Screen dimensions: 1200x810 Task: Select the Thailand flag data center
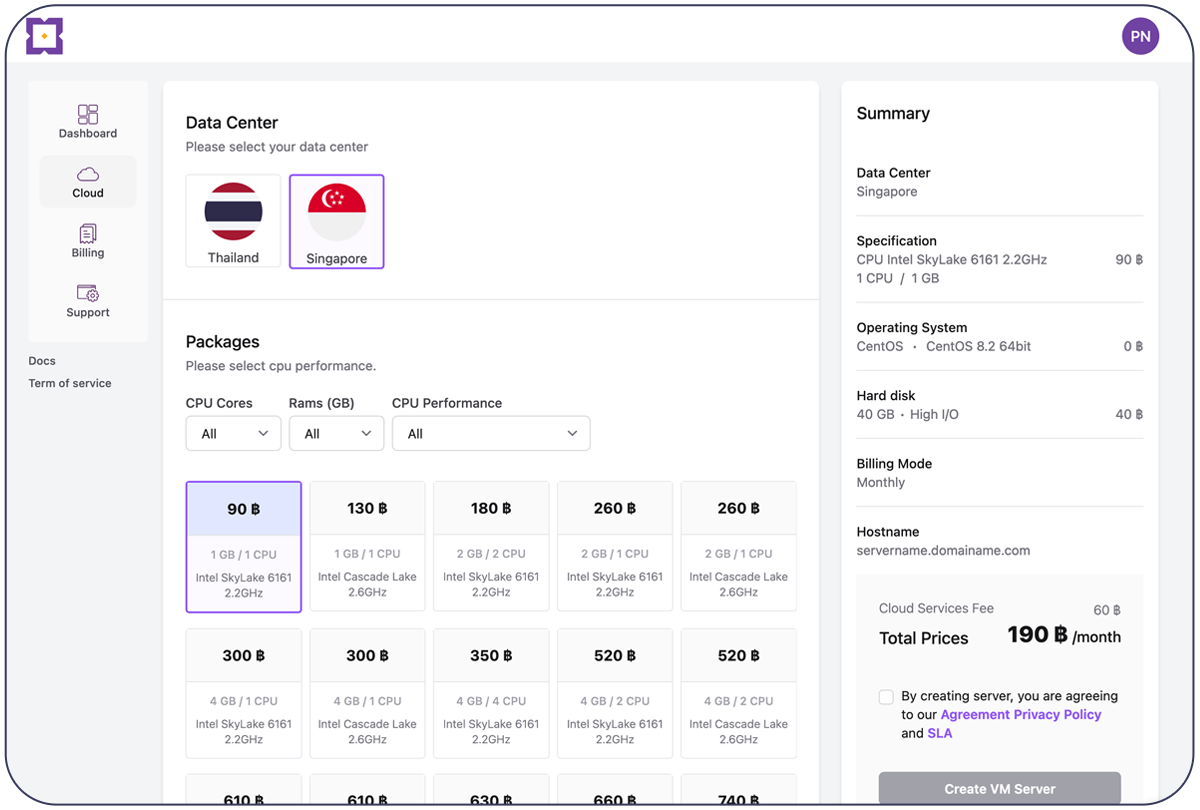(x=233, y=221)
